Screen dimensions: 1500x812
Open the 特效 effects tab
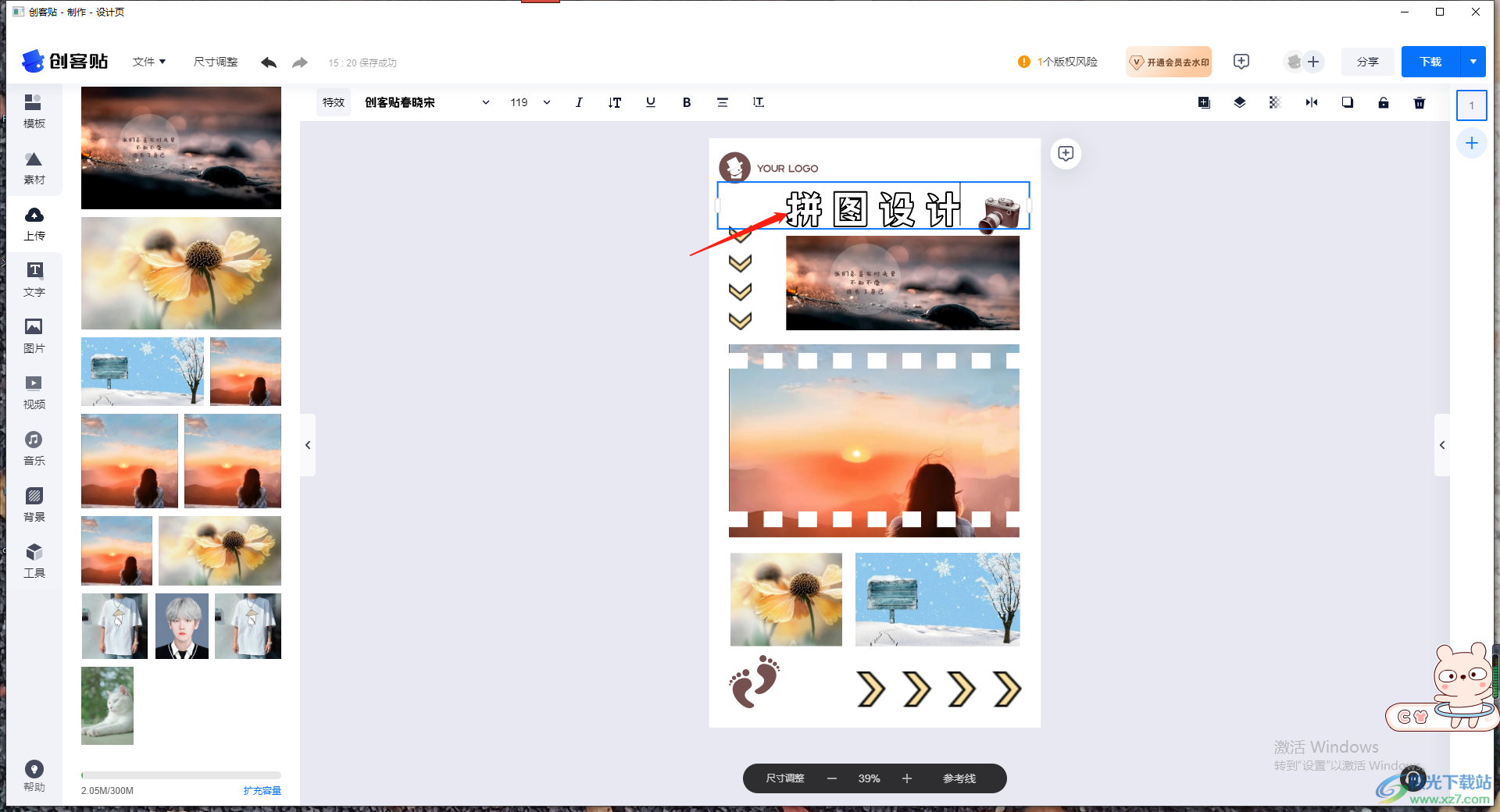click(x=334, y=102)
